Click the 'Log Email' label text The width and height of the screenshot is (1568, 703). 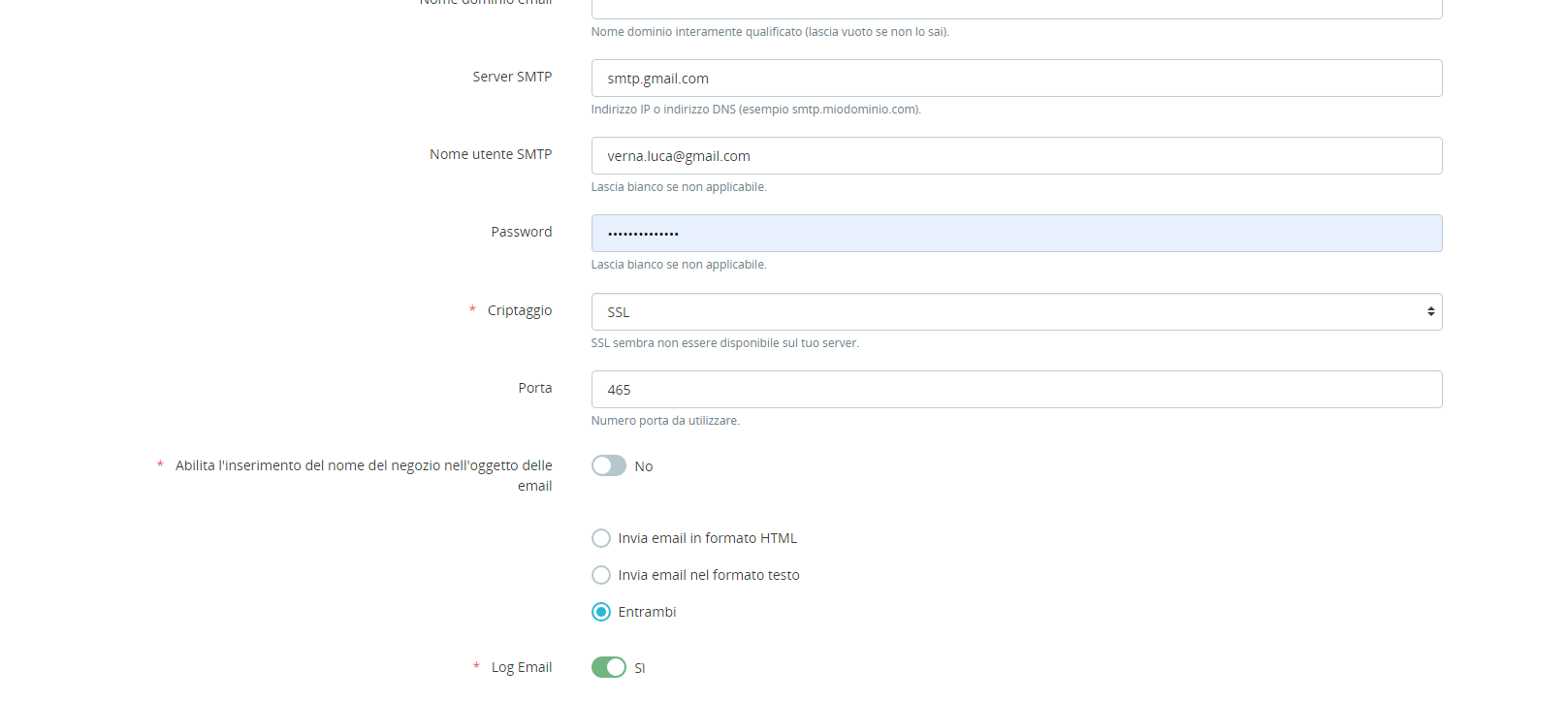tap(522, 667)
